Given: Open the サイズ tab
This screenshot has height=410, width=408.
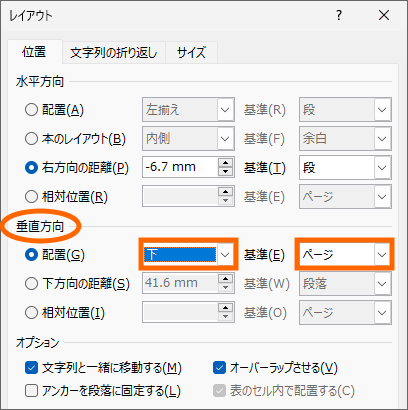Looking at the screenshot, I should click(x=191, y=53).
